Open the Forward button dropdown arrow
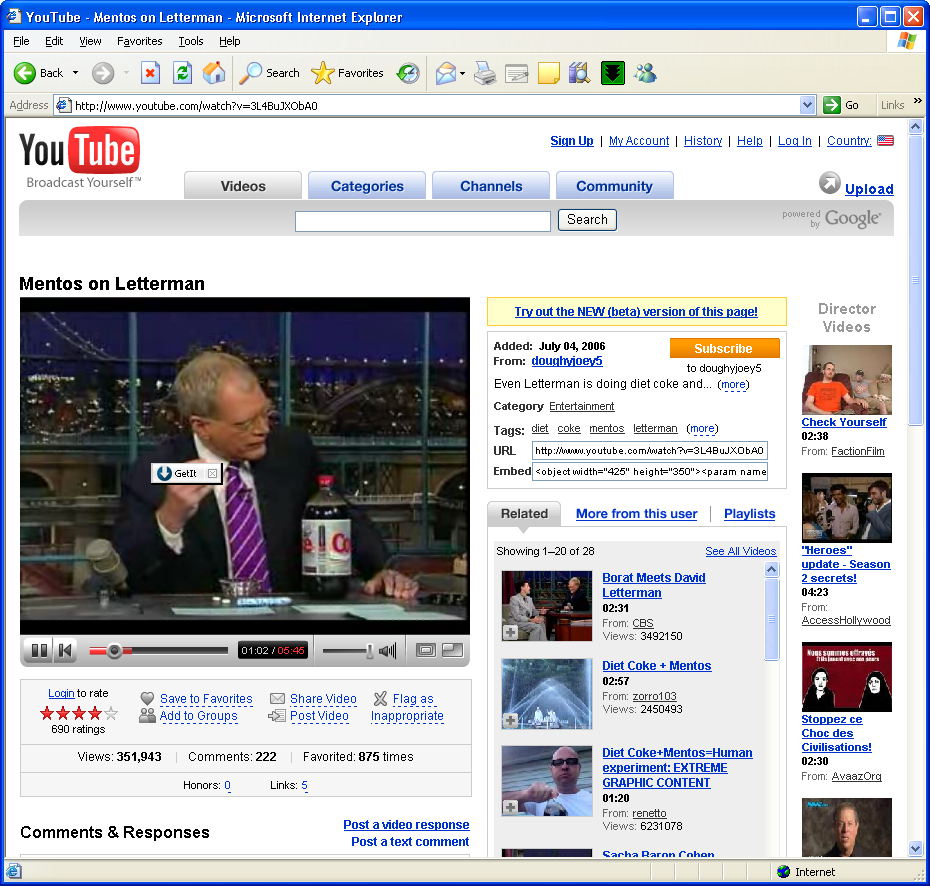This screenshot has height=886, width=930. 126,73
